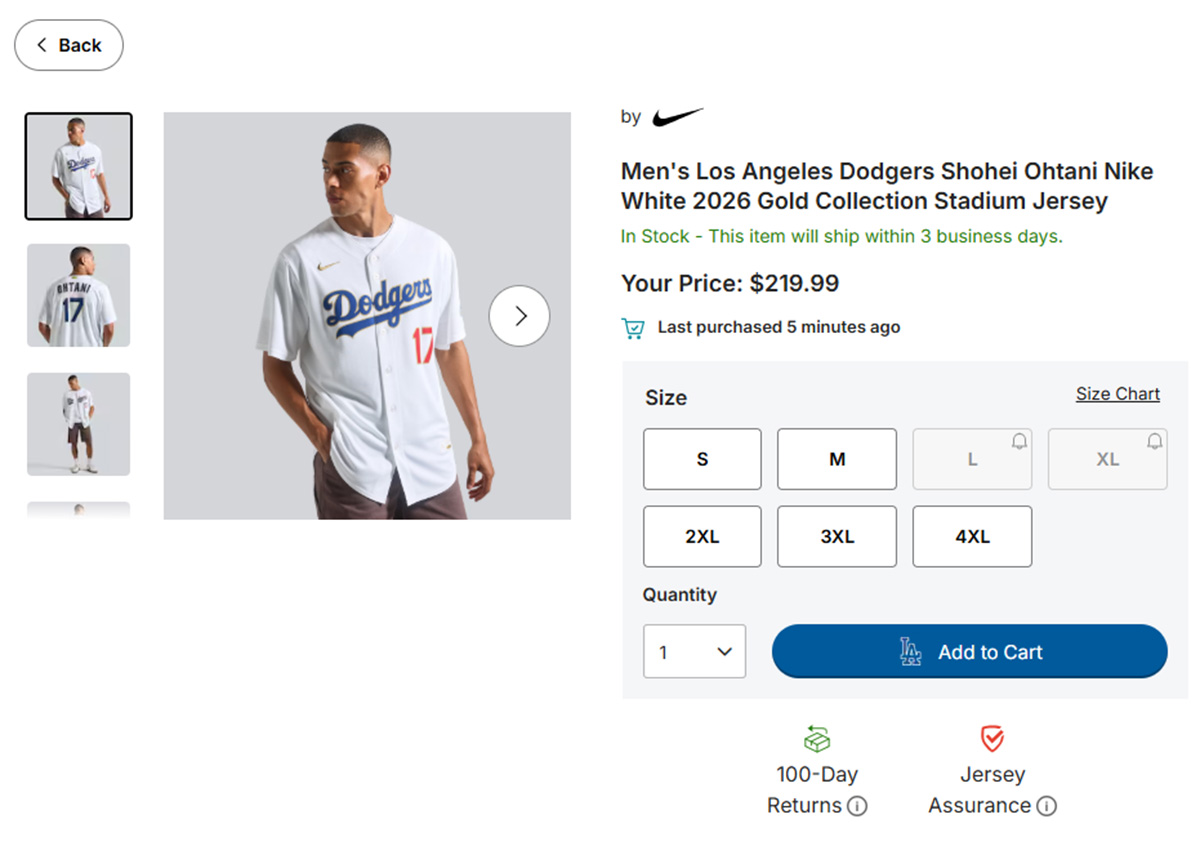Open the Size Chart link
Viewport: 1200px width, 846px height.
[1117, 394]
